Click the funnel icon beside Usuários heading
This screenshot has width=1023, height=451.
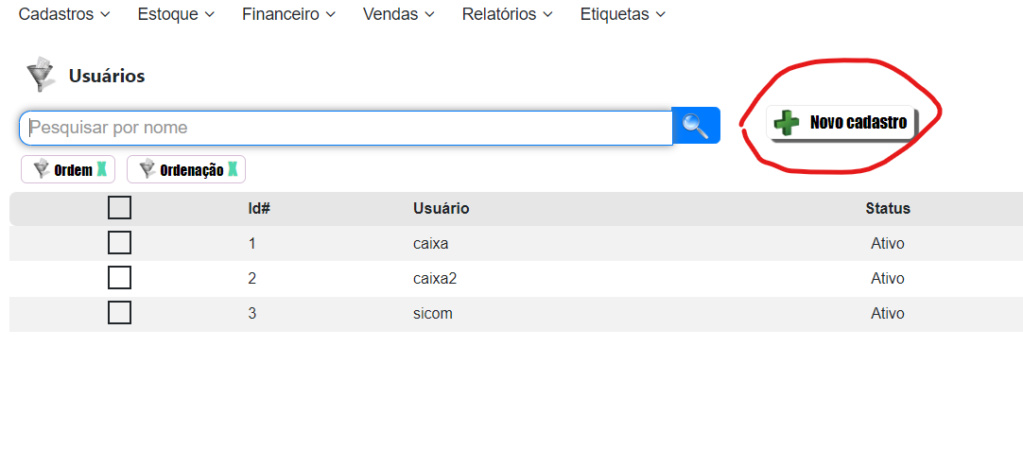[41, 76]
